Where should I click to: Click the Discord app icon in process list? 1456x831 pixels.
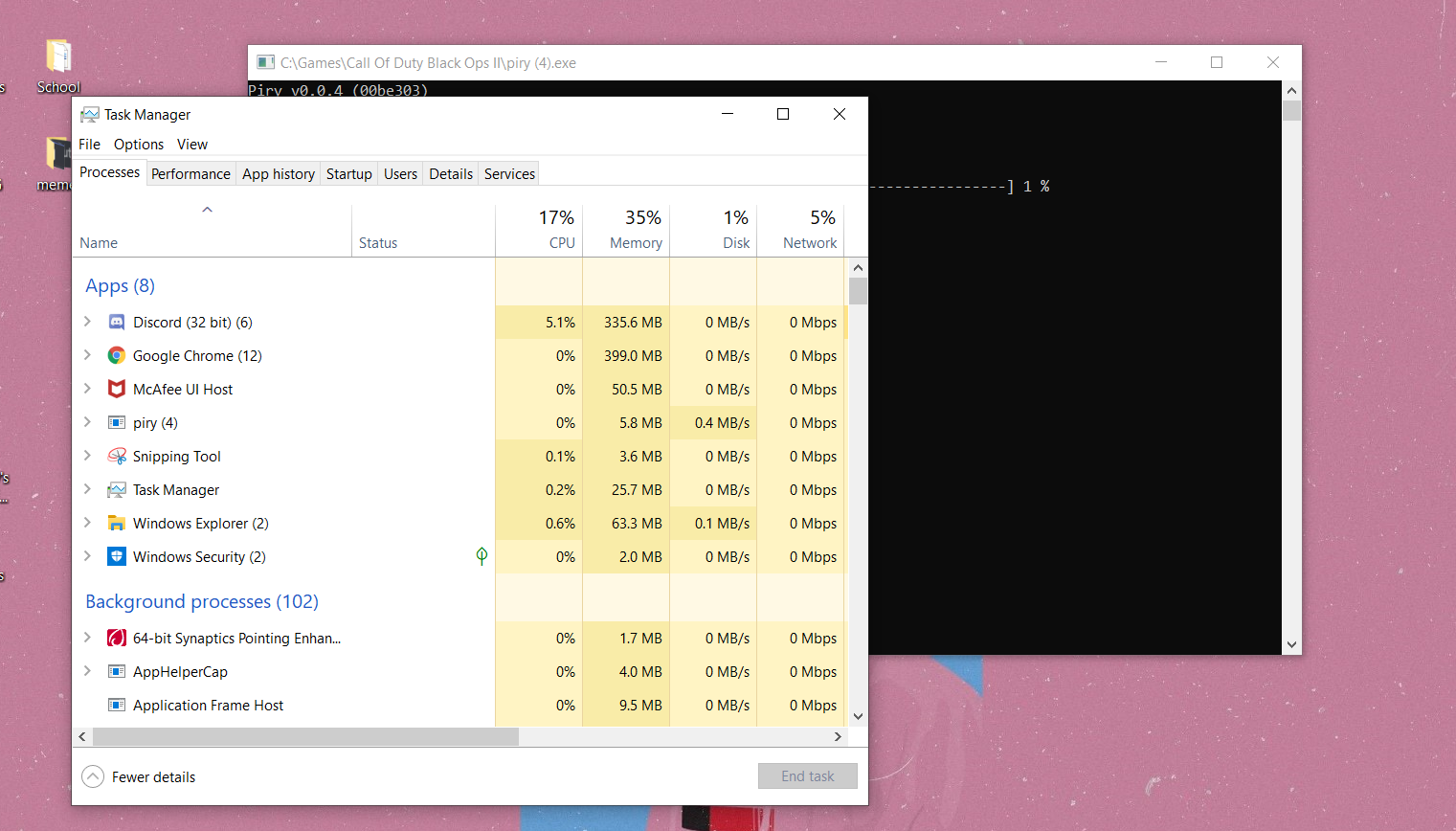117,323
